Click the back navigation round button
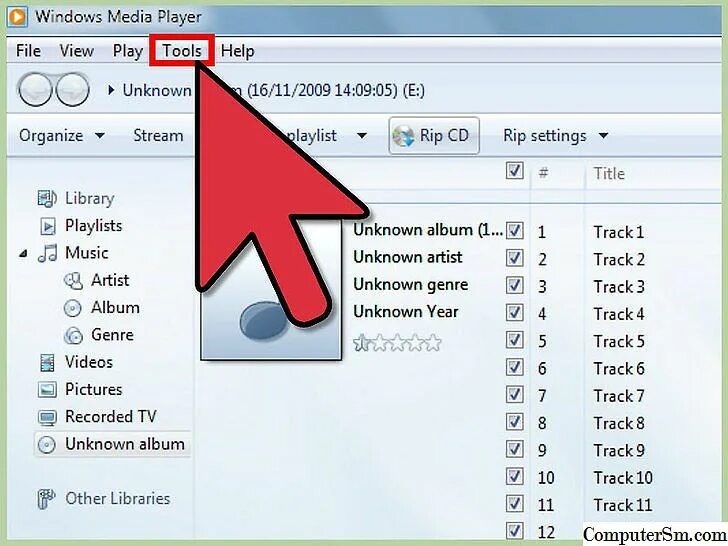This screenshot has width=728, height=546. pos(34,90)
